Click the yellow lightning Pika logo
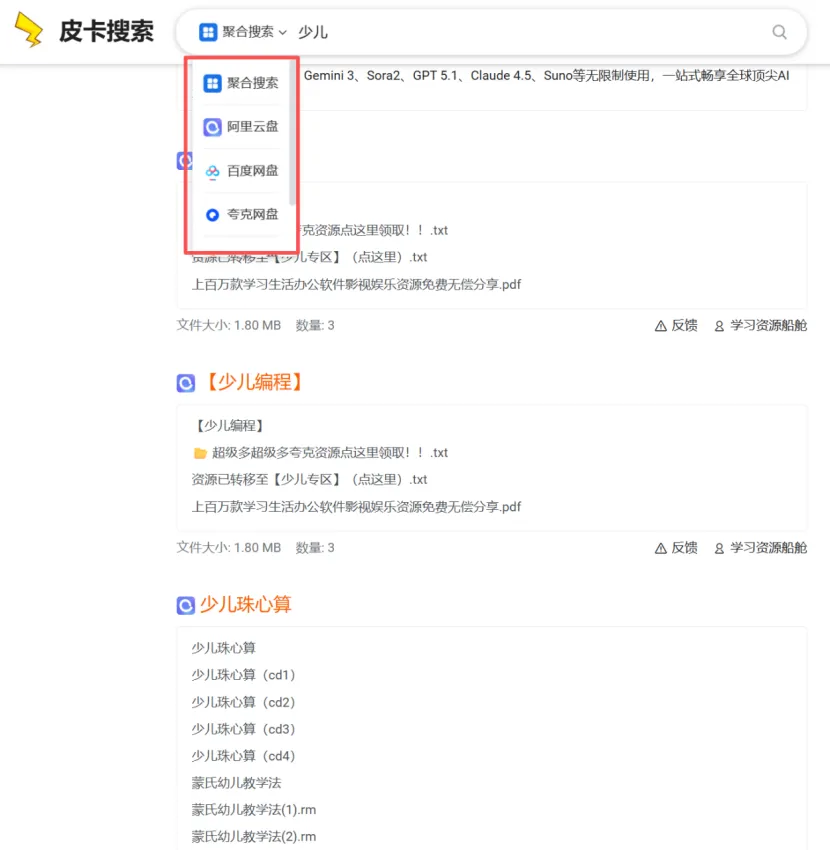 (x=29, y=30)
